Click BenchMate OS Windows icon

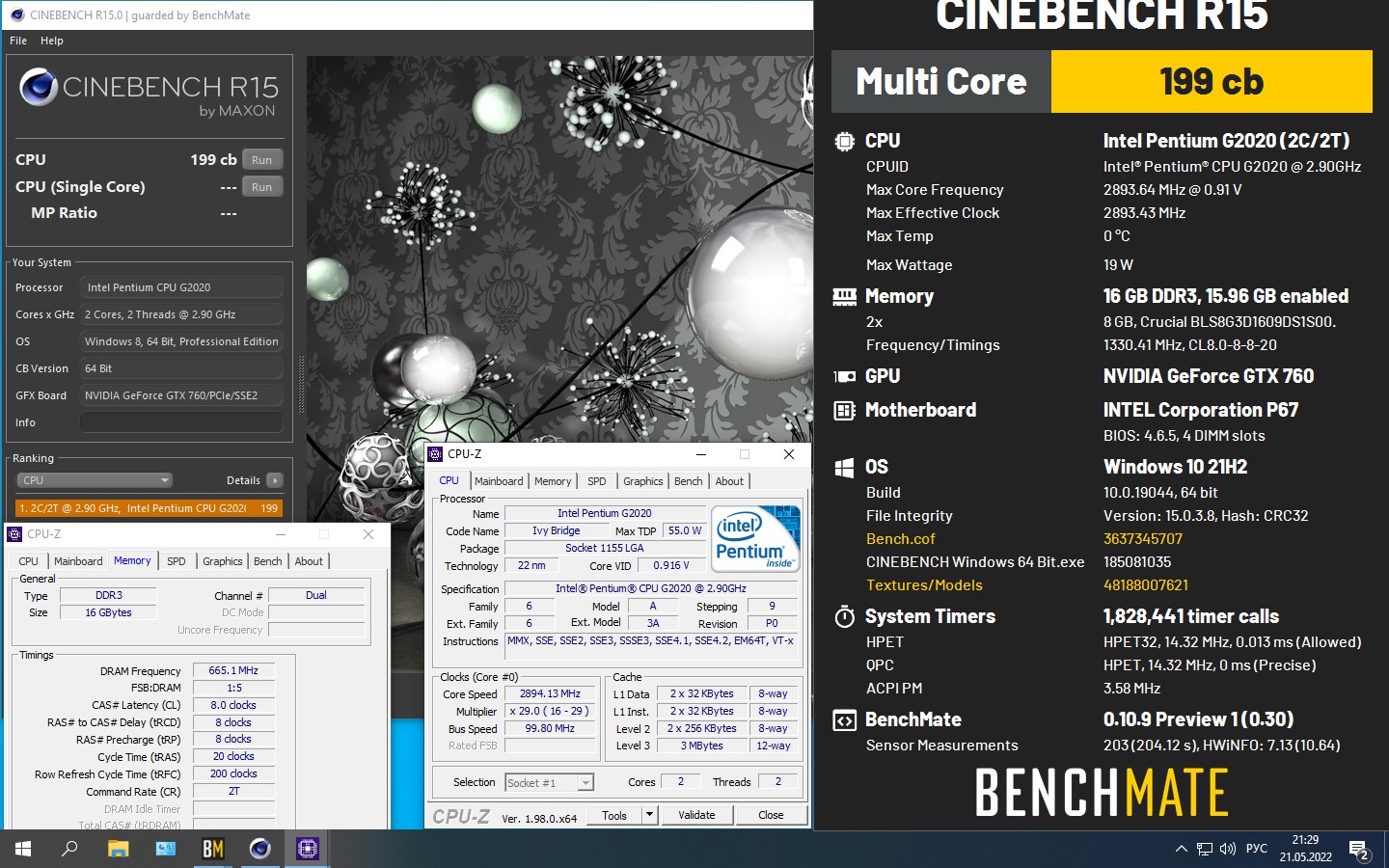[x=844, y=468]
